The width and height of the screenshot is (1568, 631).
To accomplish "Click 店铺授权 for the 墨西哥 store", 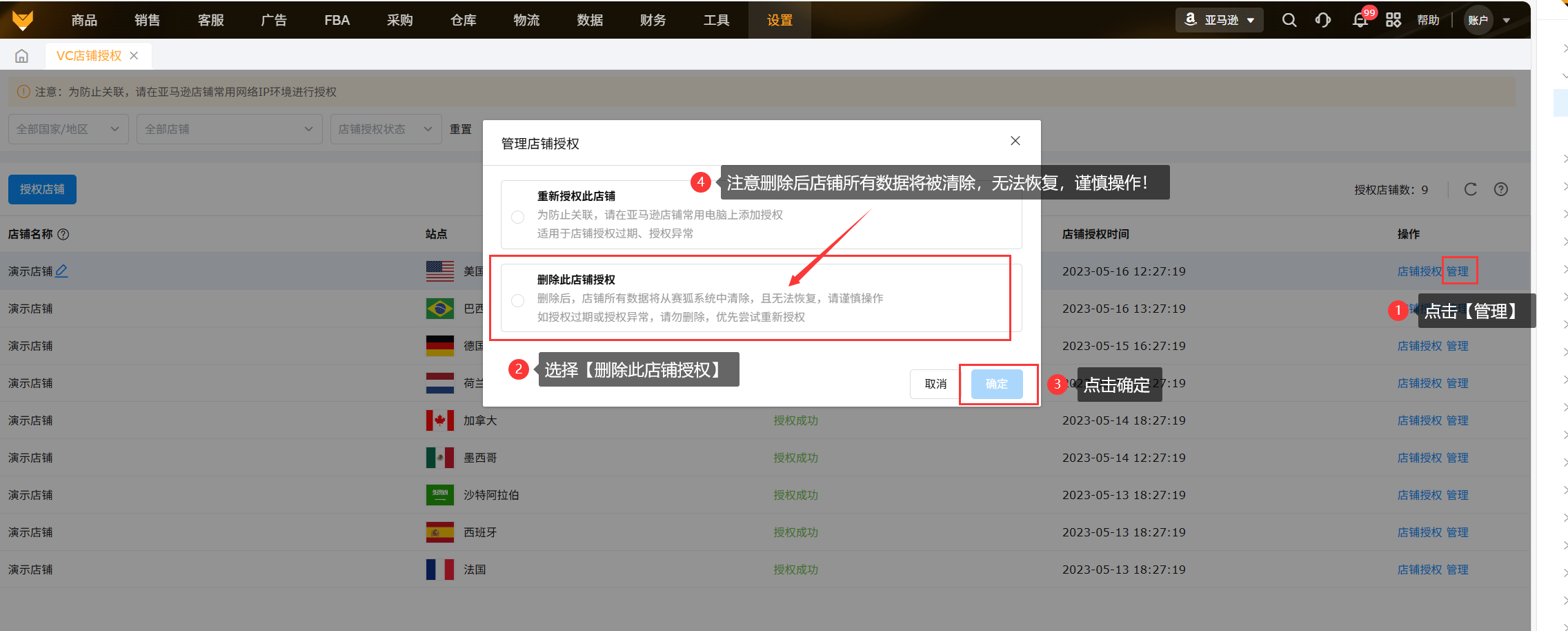I will click(x=1420, y=458).
